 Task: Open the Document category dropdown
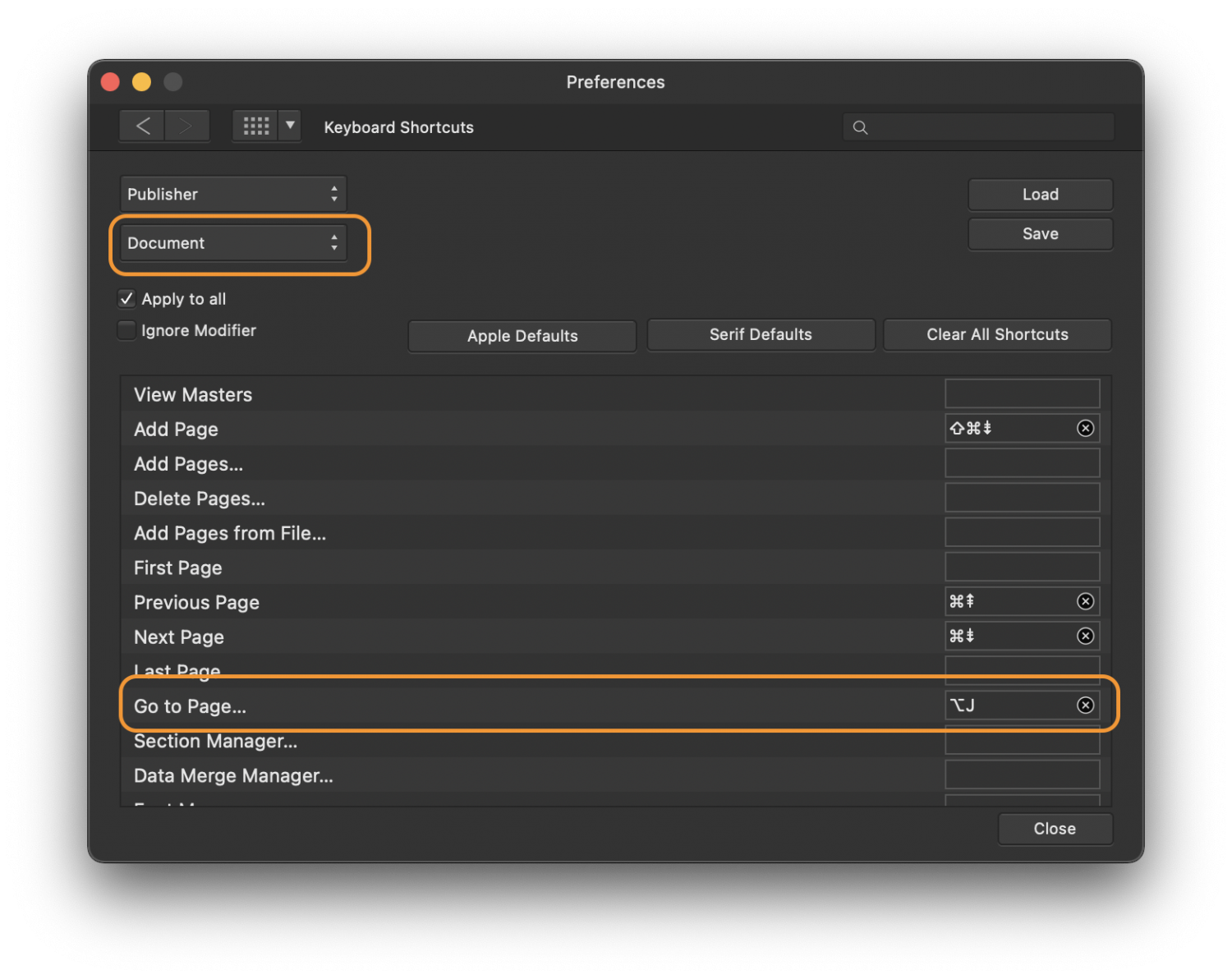coord(233,243)
